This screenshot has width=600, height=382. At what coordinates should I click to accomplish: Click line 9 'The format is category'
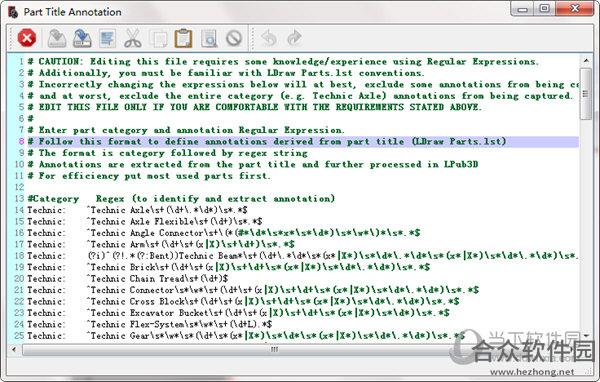168,153
